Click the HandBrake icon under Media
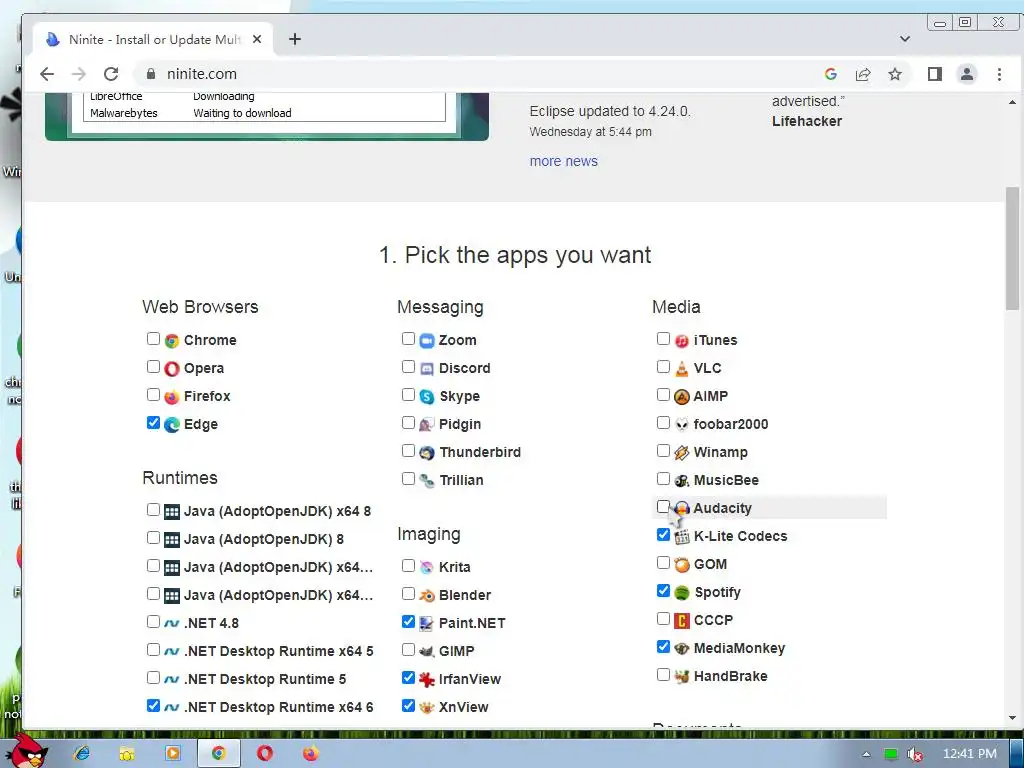1024x768 pixels. (682, 677)
